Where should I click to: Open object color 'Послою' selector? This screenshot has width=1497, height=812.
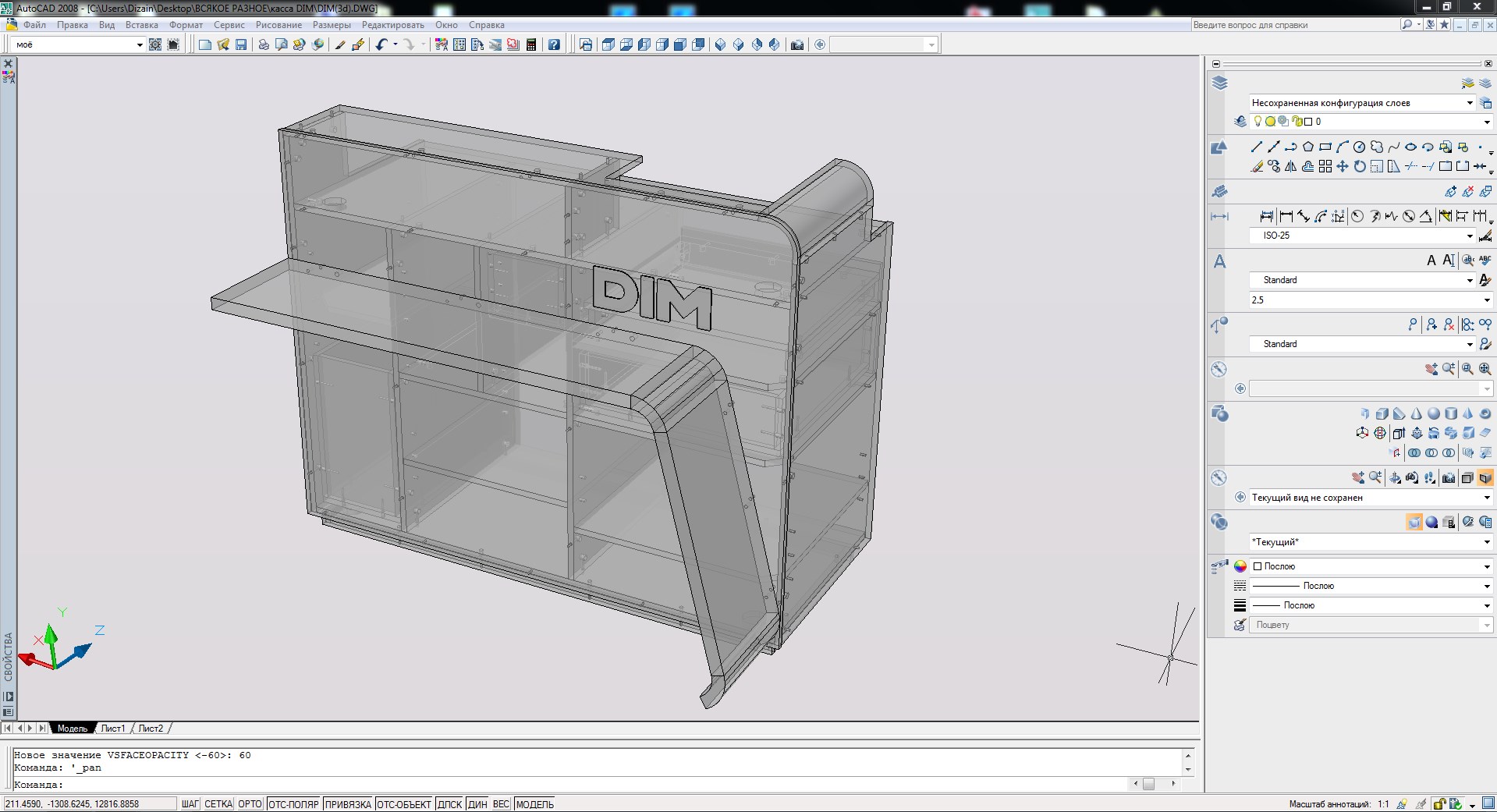pos(1371,566)
